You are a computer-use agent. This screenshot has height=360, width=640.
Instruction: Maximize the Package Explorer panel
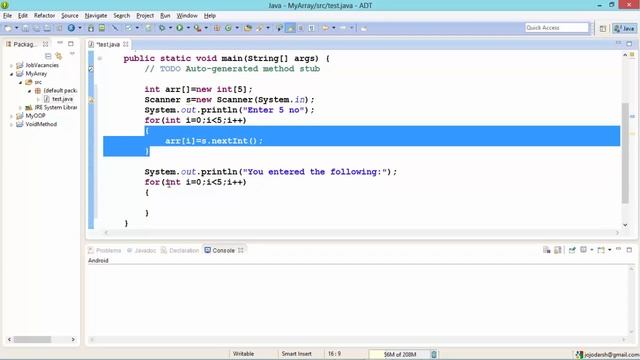point(71,43)
